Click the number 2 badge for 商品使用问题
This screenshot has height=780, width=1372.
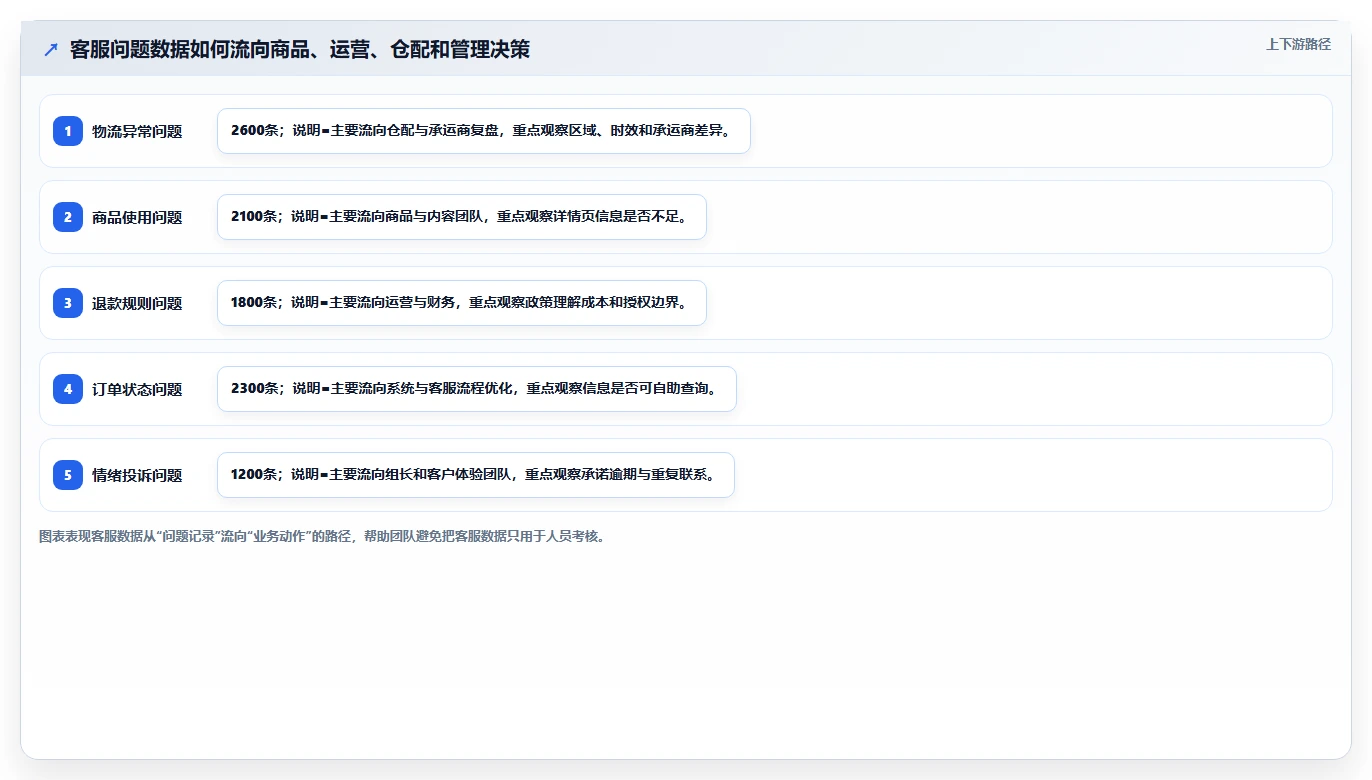pos(68,217)
